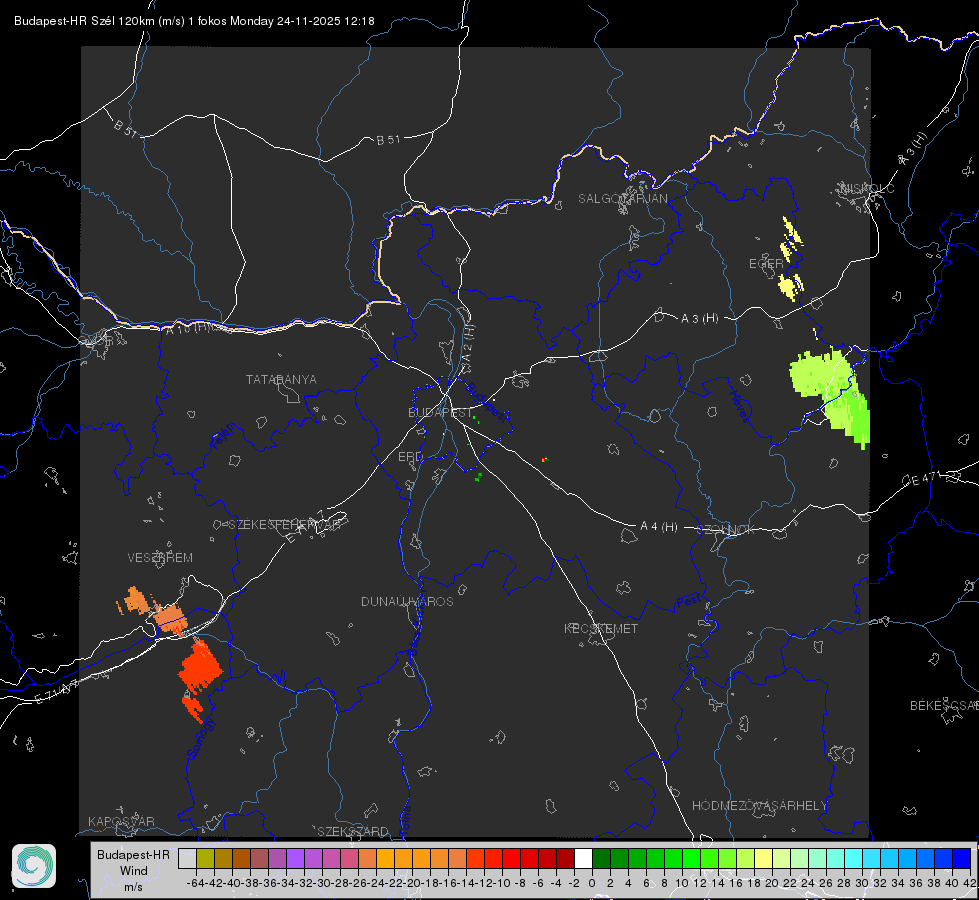This screenshot has height=900, width=979.
Task: Click the SZOLNOK city label
Action: 726,529
